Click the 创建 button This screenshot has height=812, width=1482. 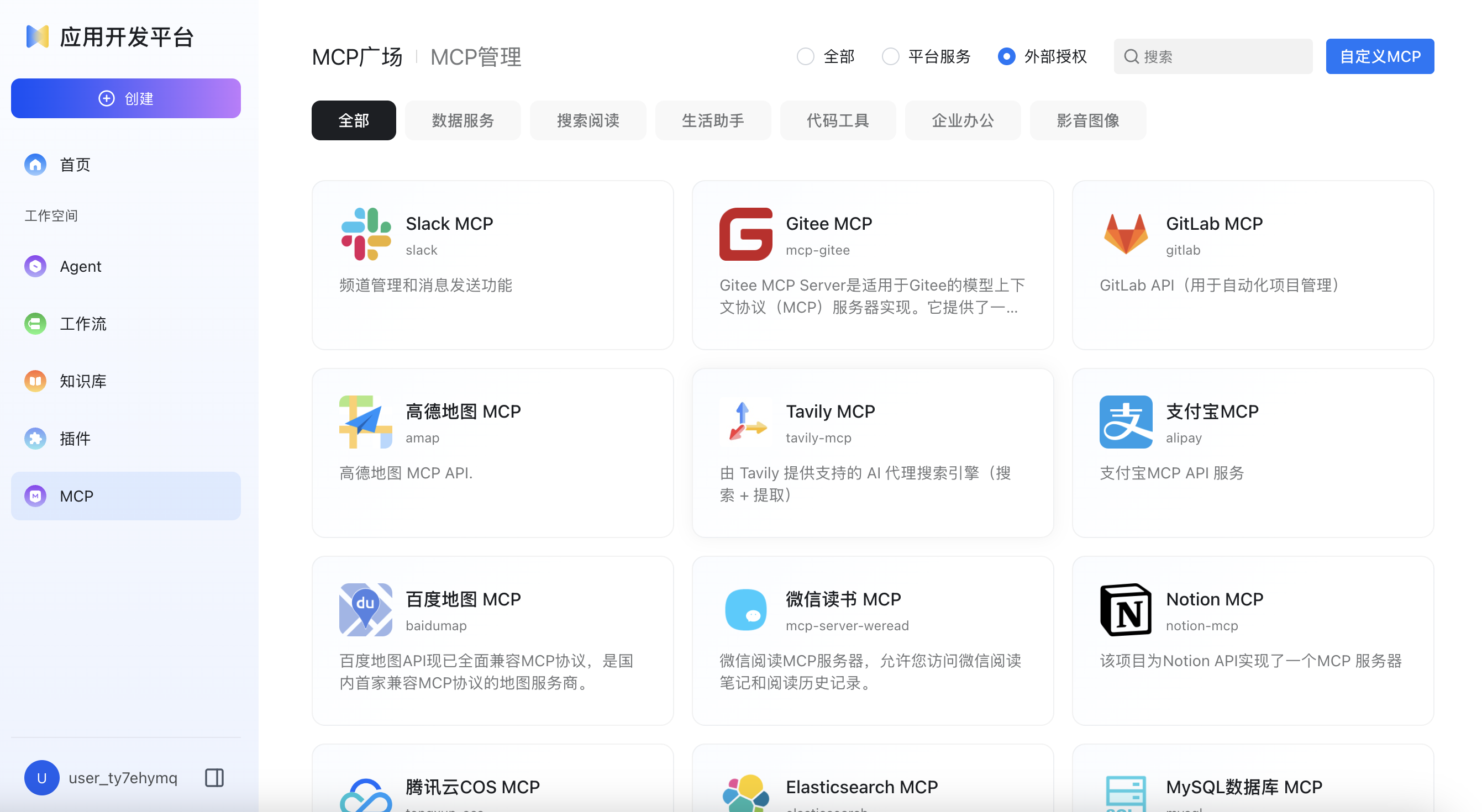pos(125,98)
